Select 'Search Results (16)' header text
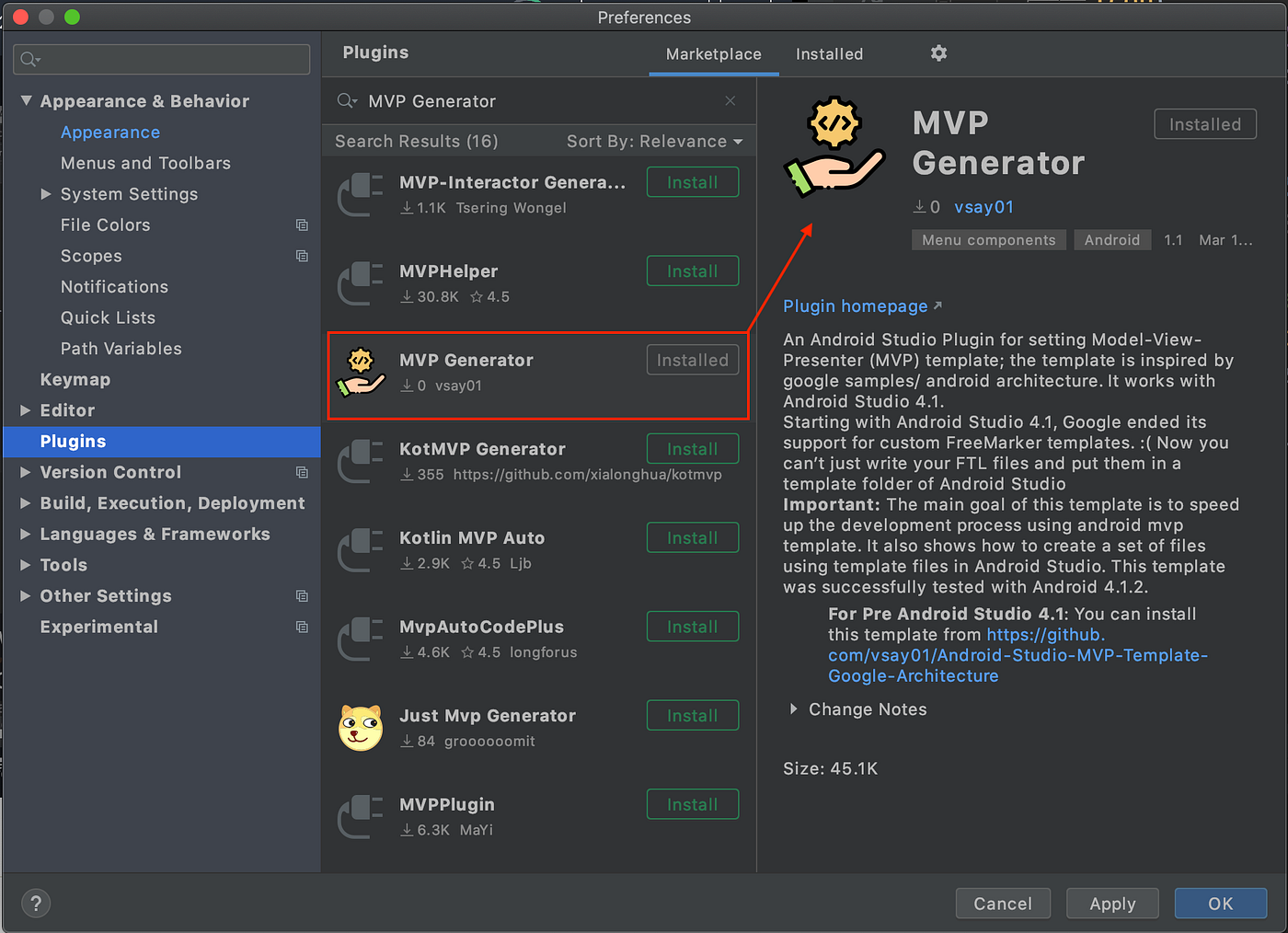 tap(417, 142)
